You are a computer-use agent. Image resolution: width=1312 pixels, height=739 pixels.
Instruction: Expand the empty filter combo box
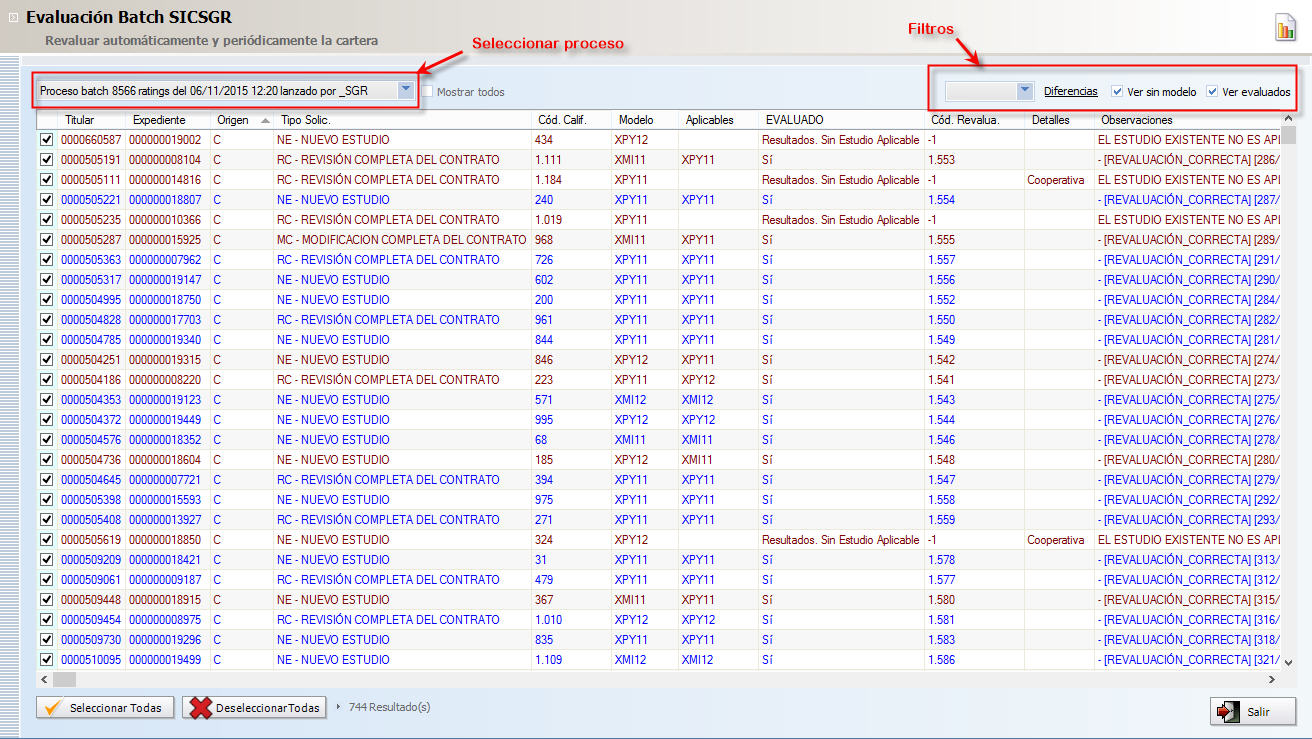pos(1024,91)
